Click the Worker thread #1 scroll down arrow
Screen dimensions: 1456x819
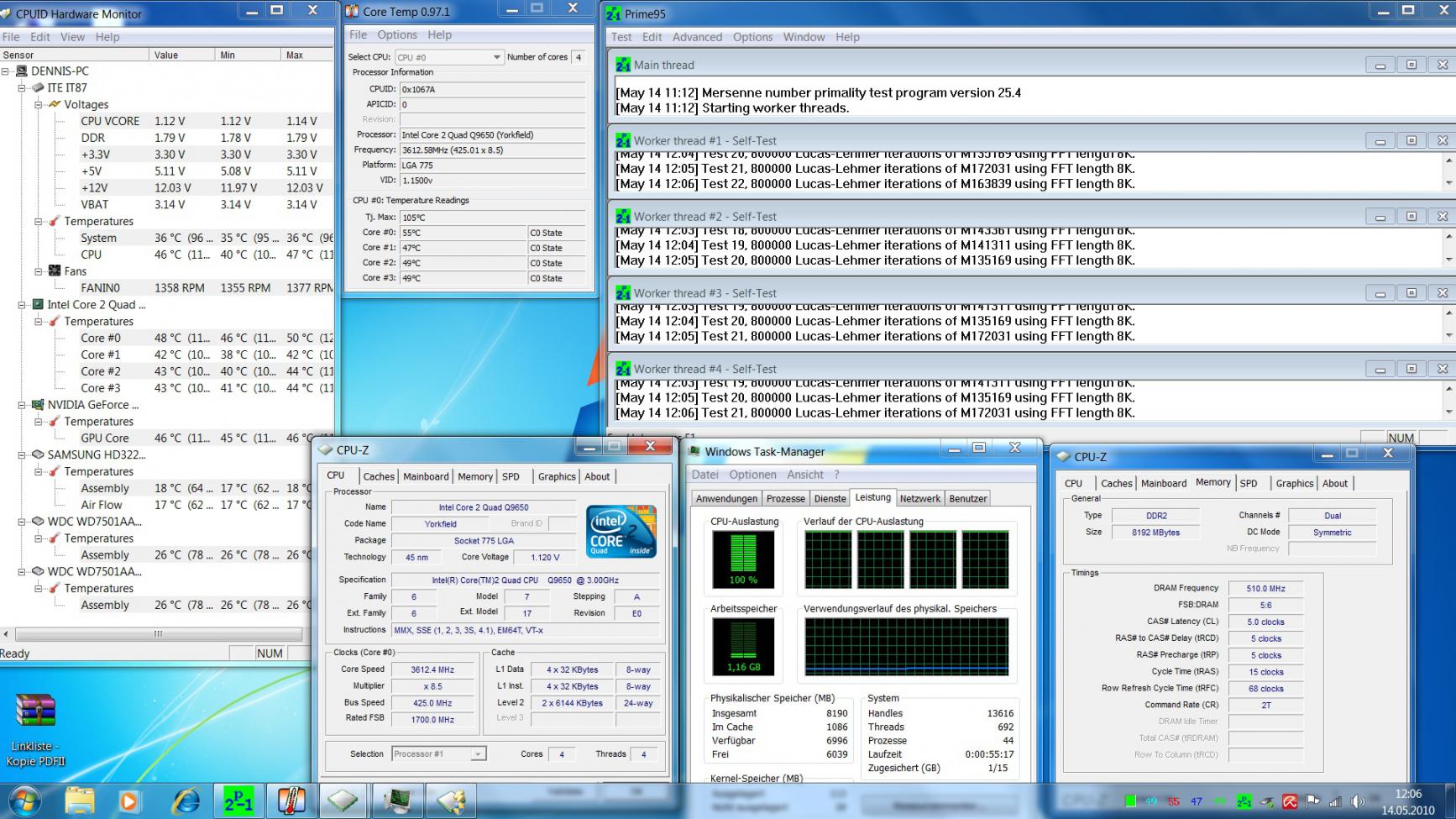click(x=1448, y=183)
